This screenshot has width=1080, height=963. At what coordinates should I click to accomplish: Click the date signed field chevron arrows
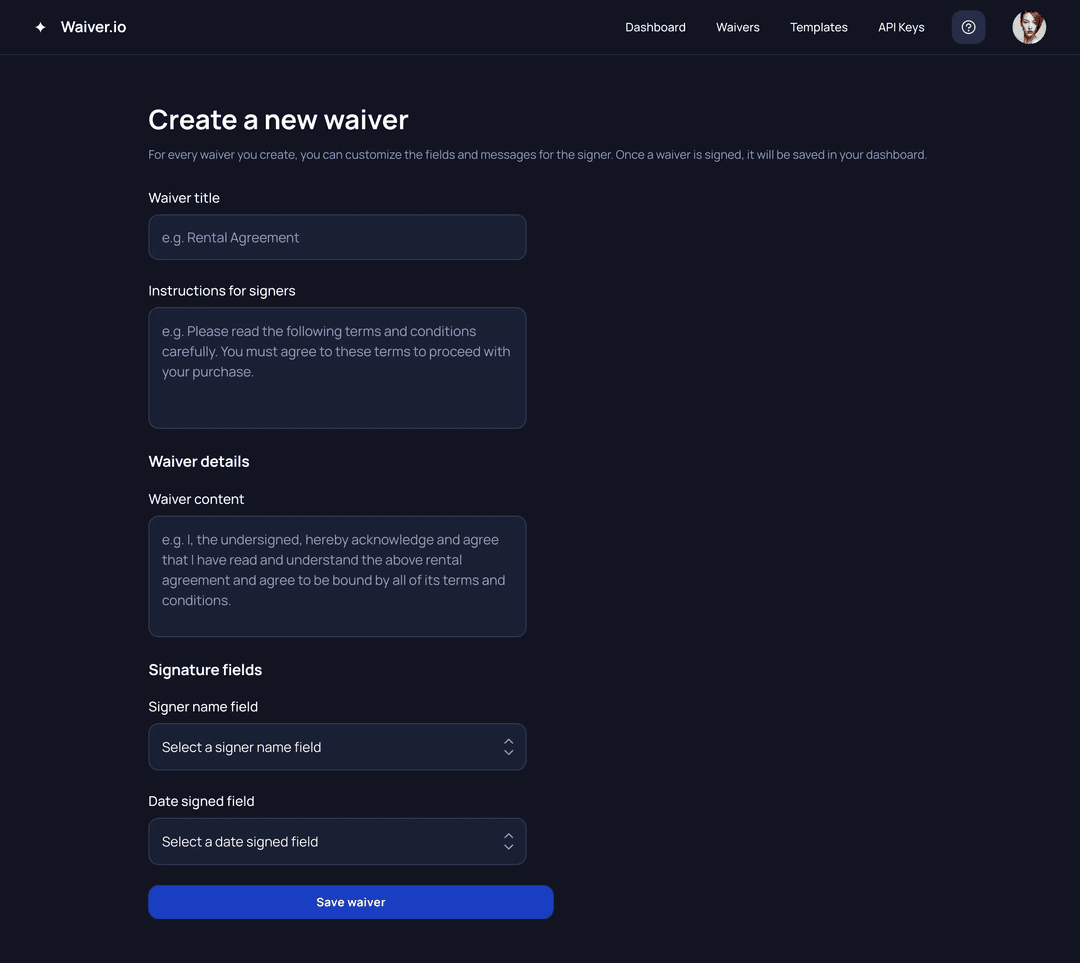click(508, 842)
